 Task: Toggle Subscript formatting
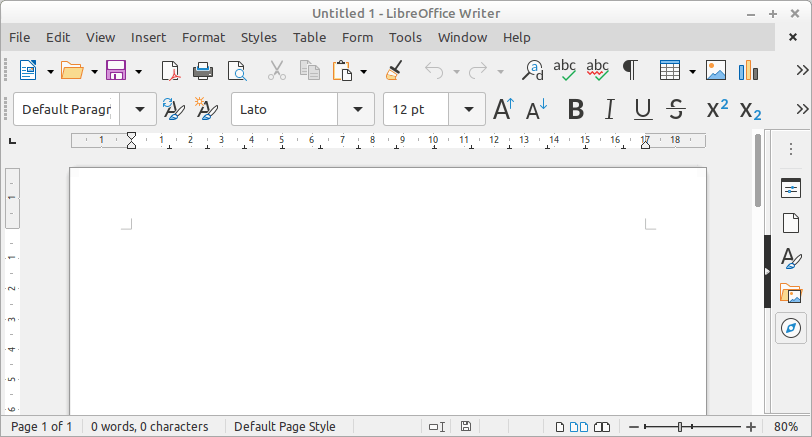[750, 110]
